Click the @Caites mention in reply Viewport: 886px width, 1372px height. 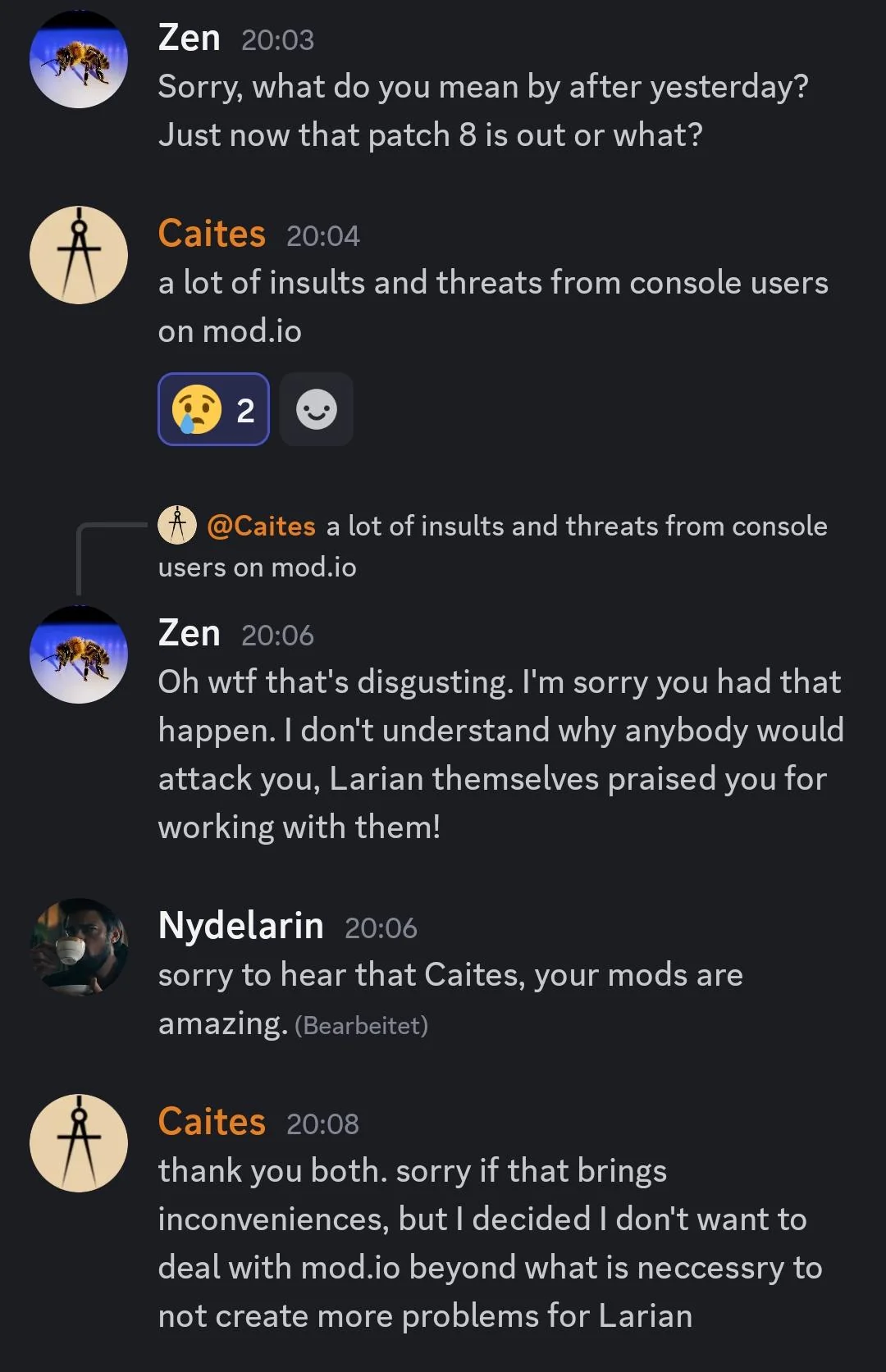[261, 526]
